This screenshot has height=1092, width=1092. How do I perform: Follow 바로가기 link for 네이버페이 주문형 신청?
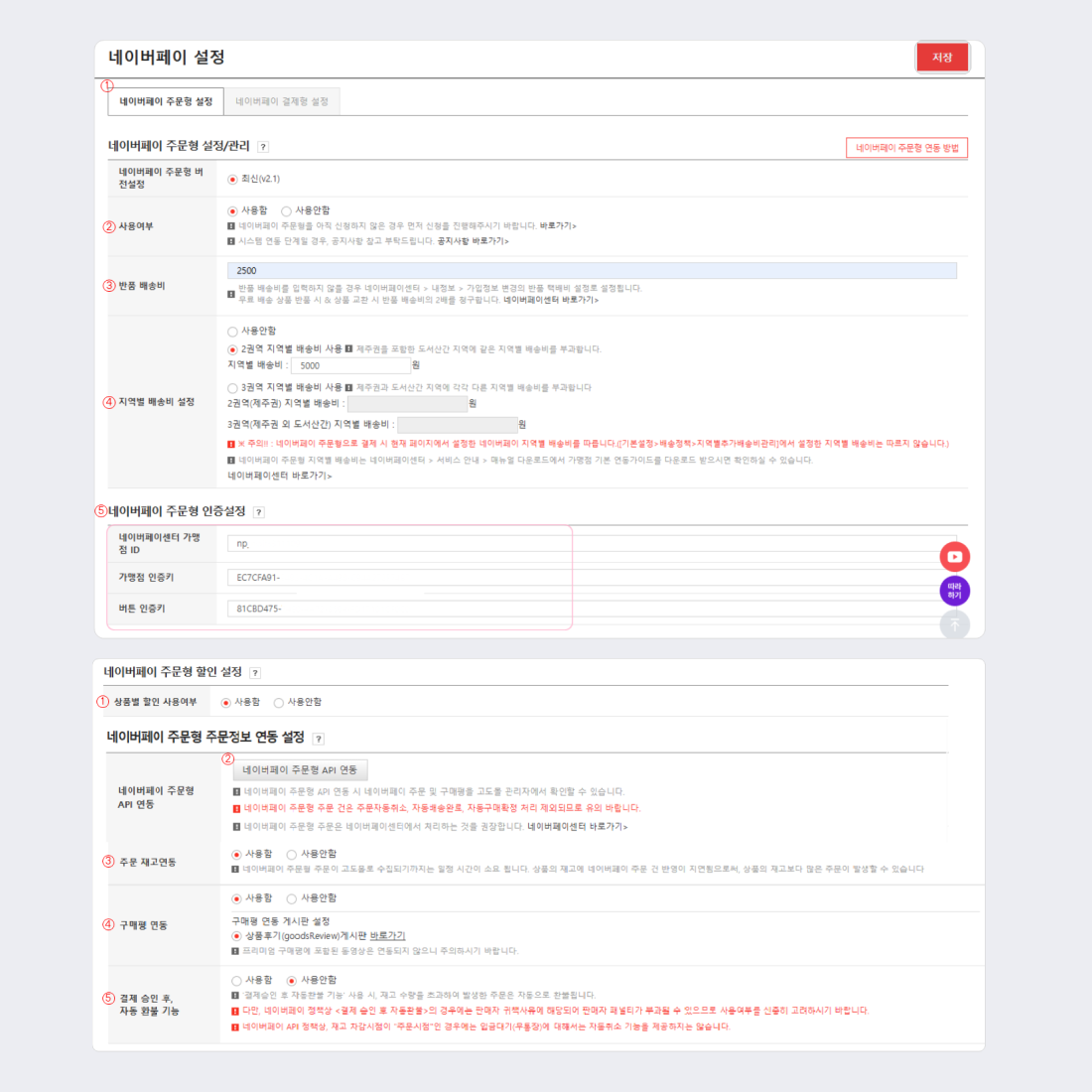(x=558, y=225)
